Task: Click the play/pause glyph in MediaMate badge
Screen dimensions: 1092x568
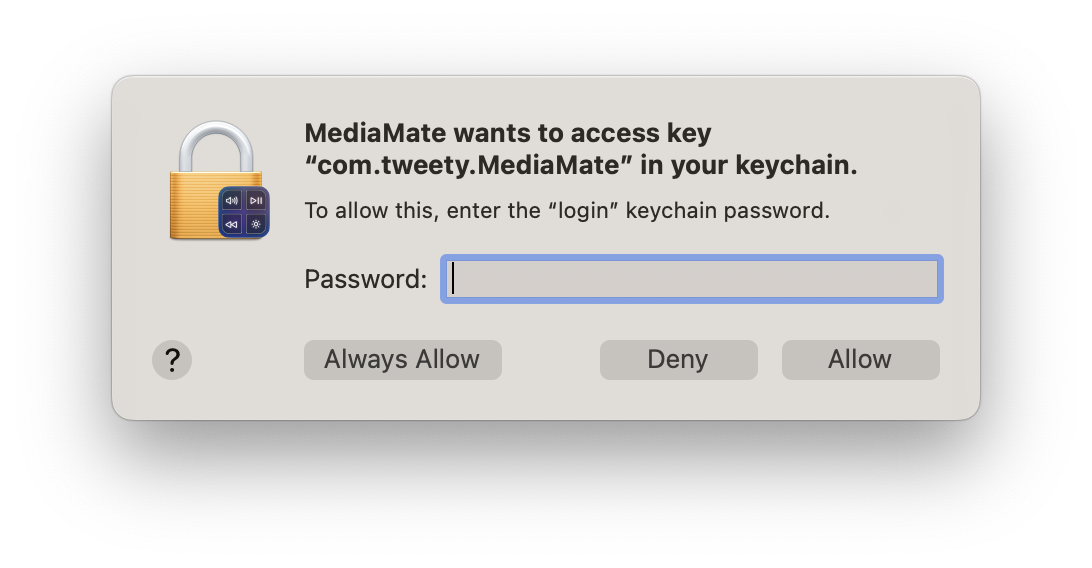Action: click(256, 200)
